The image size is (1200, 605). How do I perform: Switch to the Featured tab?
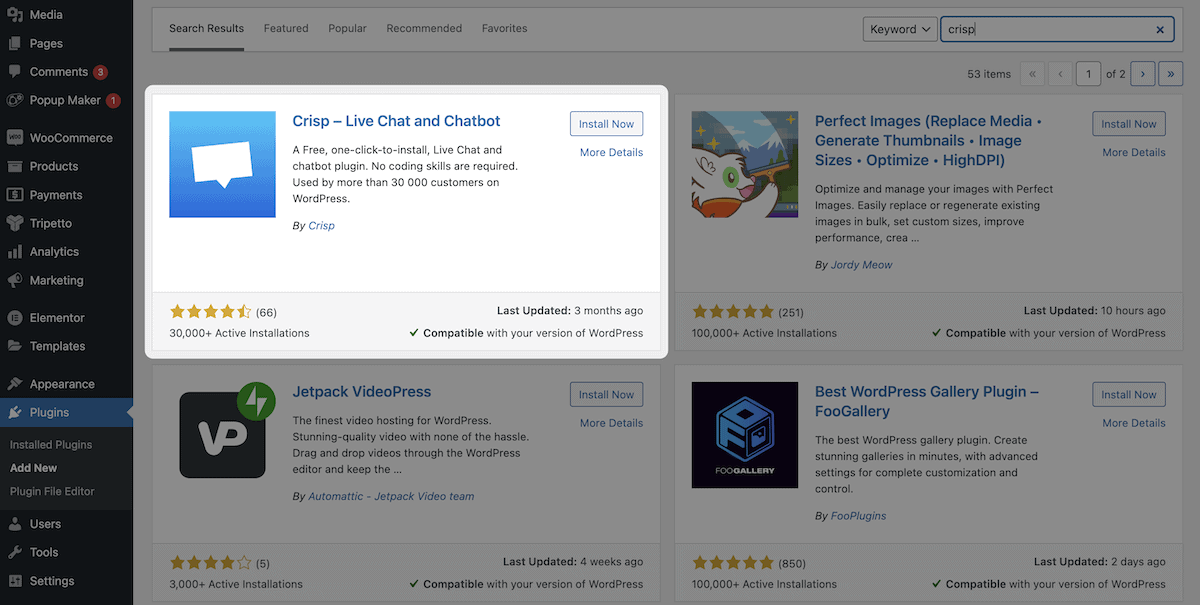click(286, 28)
